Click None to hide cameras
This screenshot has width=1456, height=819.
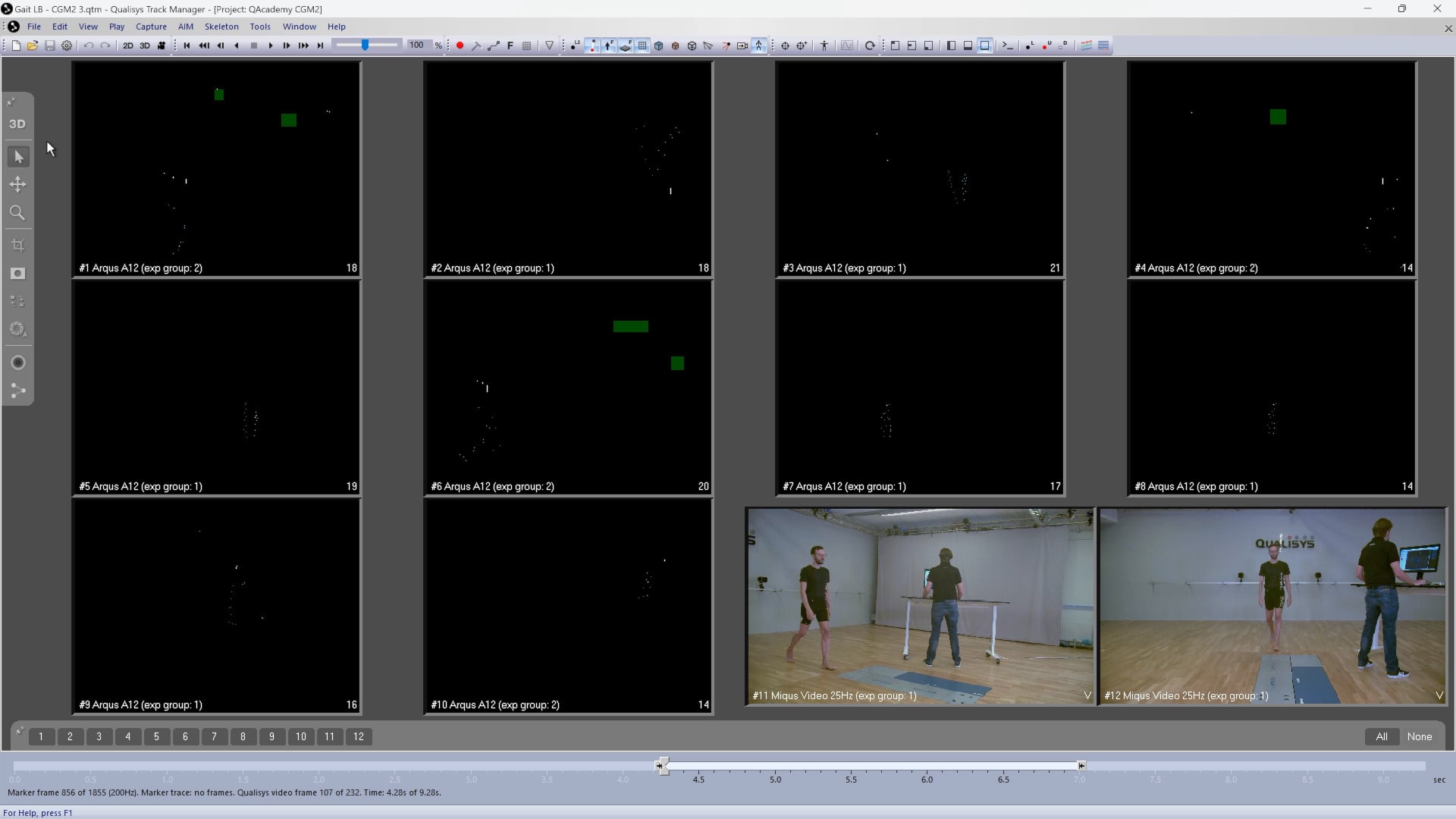coord(1420,736)
